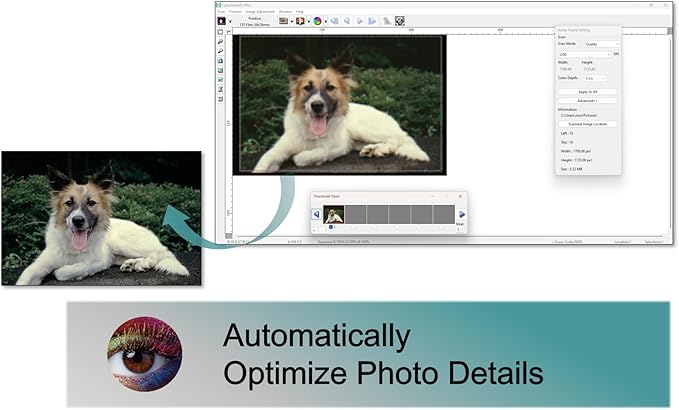This screenshot has width=679, height=410.
Task: Check the checkbox under the second thumbnail slot
Action: [x=354, y=227]
